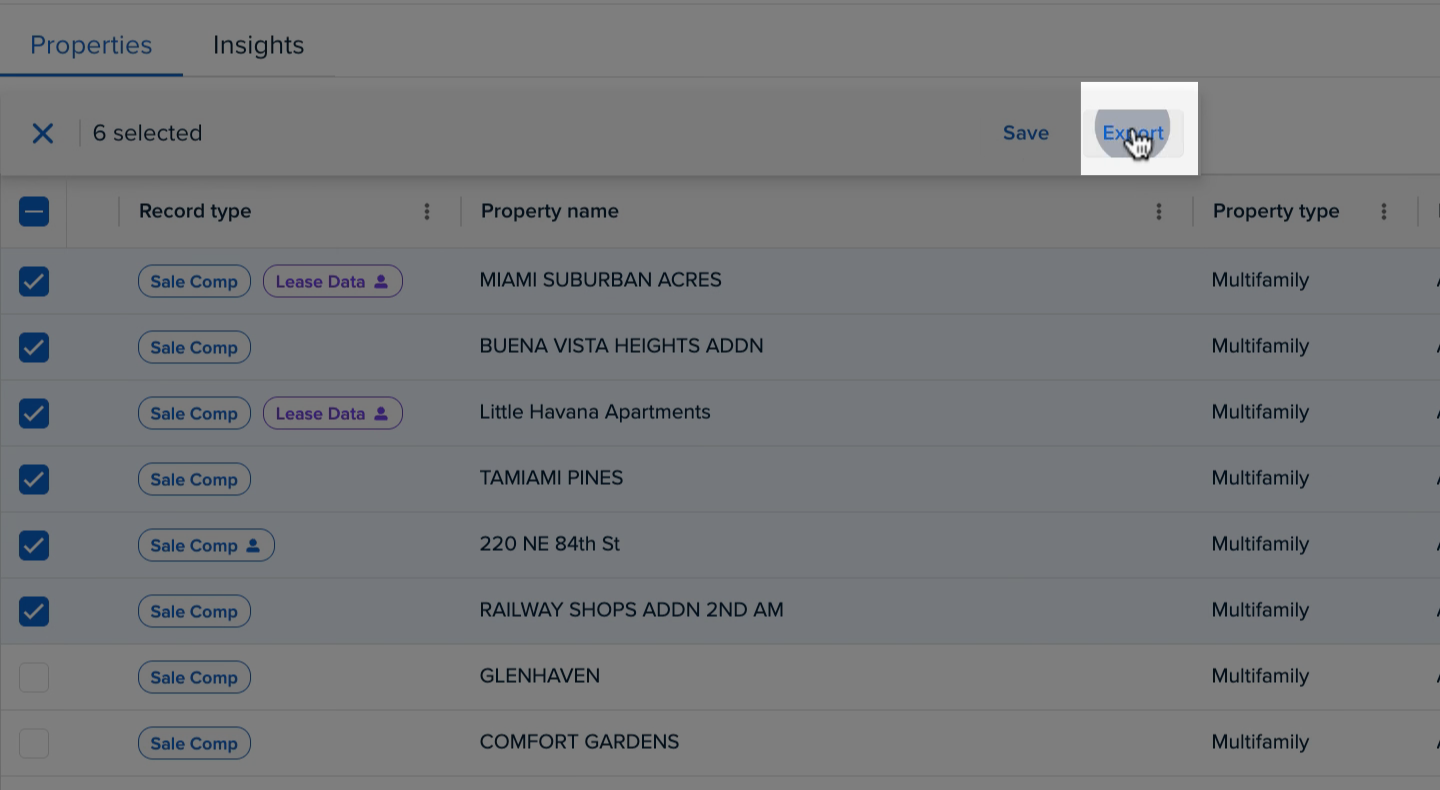Uncheck the RAILWAY SHOPS ADDN 2ND AM row
Screen dimensions: 1440x790
[x=34, y=612]
